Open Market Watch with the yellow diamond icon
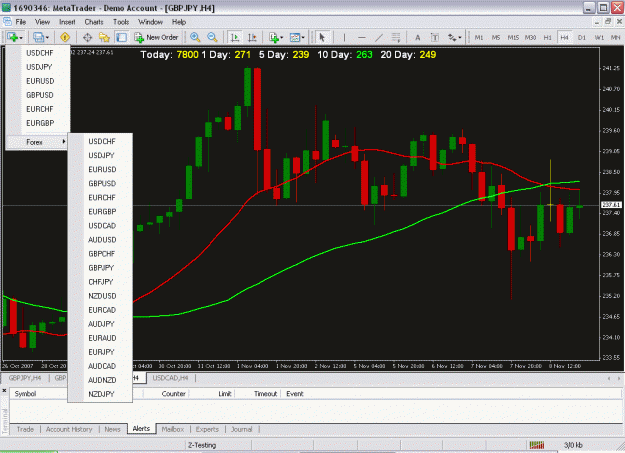The image size is (625, 453). (x=65, y=37)
